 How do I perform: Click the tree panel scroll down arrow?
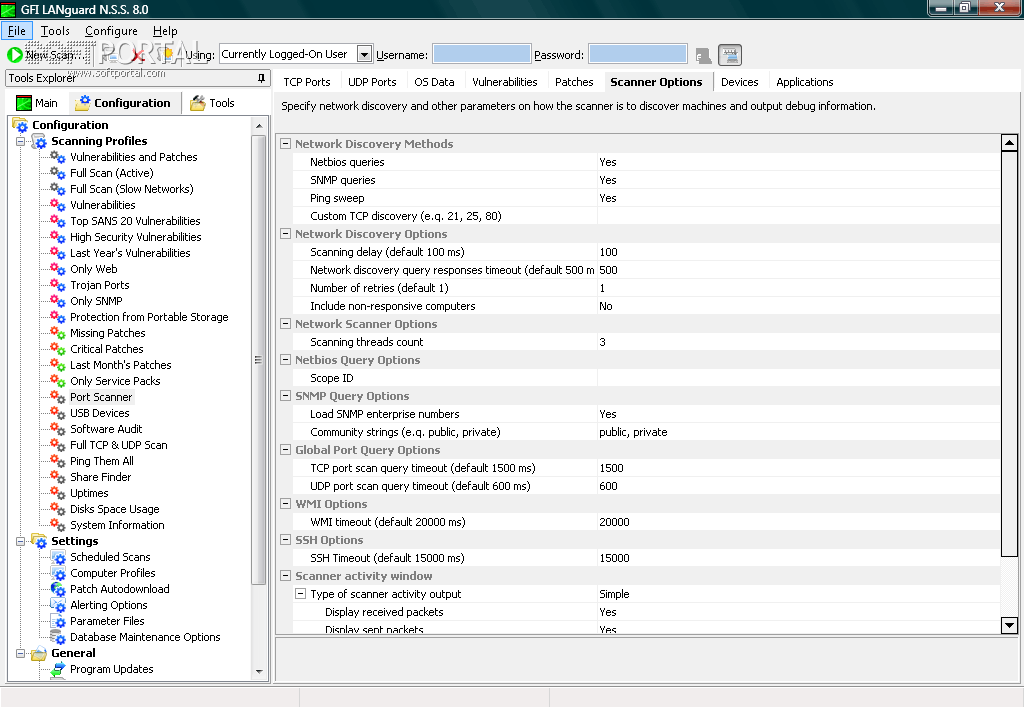(x=259, y=671)
